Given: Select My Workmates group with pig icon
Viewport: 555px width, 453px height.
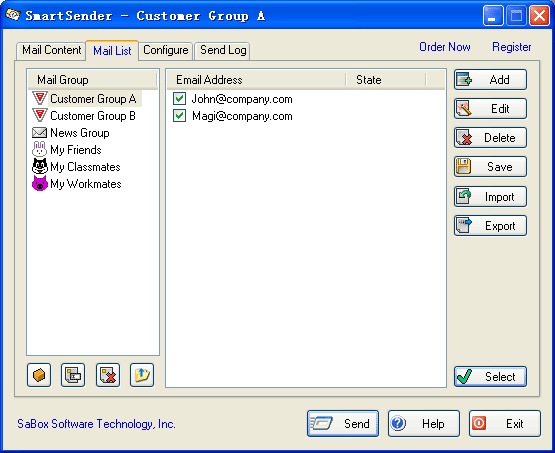Looking at the screenshot, I should [x=77, y=184].
